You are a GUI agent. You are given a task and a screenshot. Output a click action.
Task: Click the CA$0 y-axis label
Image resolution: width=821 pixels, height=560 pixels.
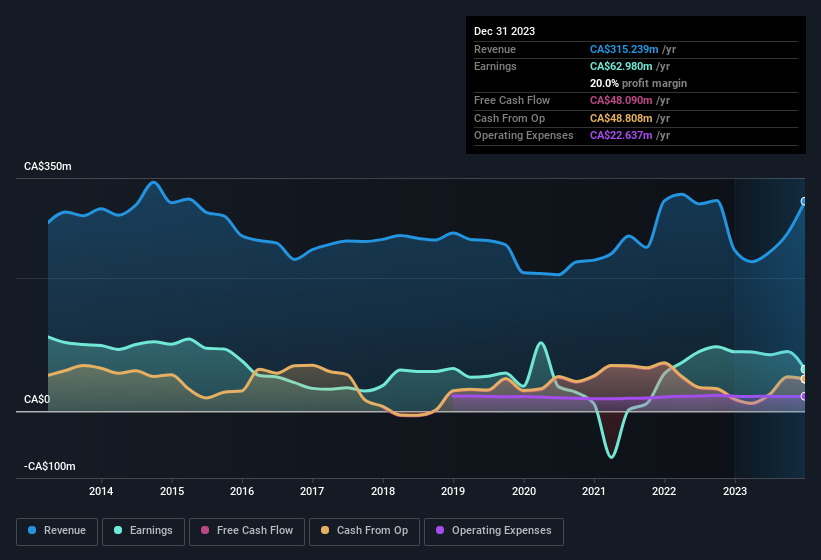(37, 399)
